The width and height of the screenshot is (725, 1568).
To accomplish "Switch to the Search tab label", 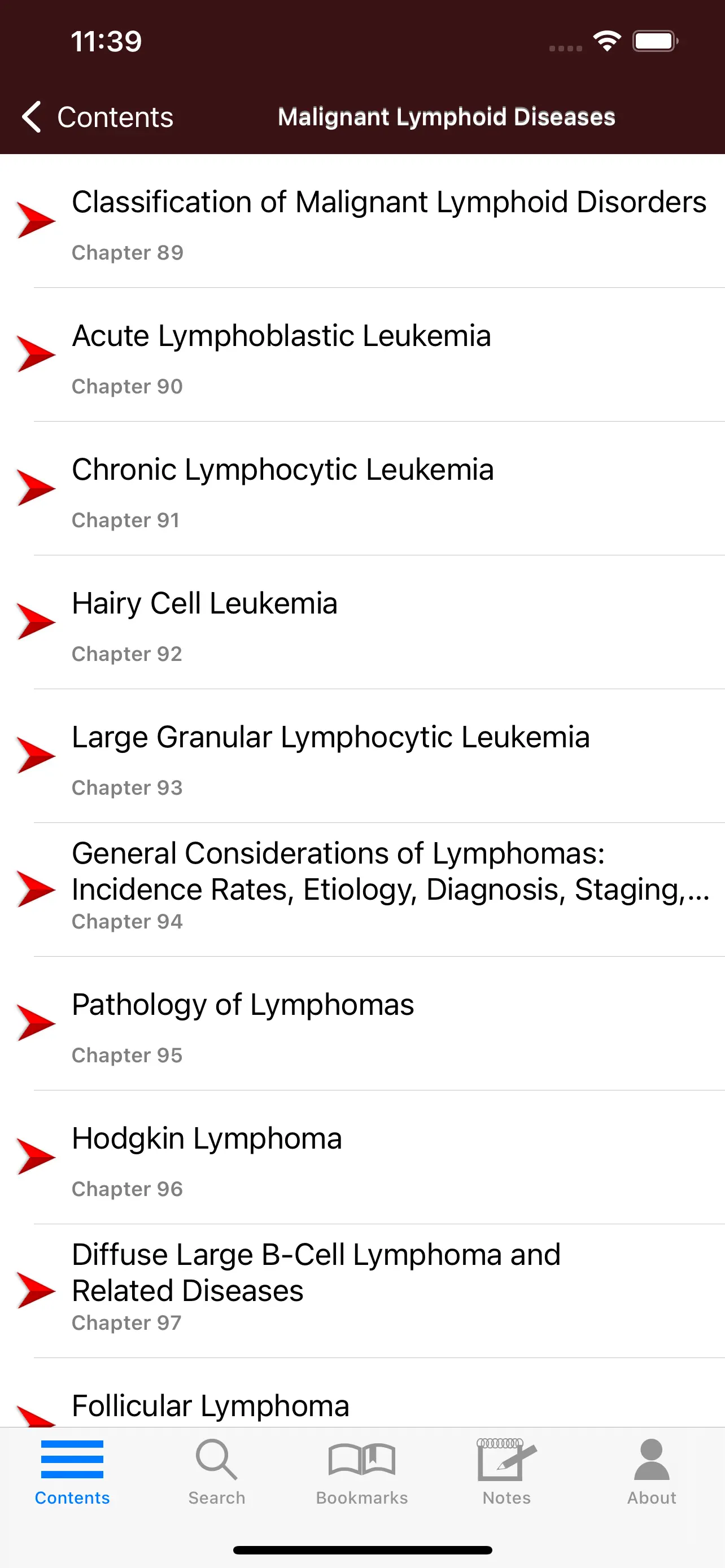I will tap(216, 1498).
